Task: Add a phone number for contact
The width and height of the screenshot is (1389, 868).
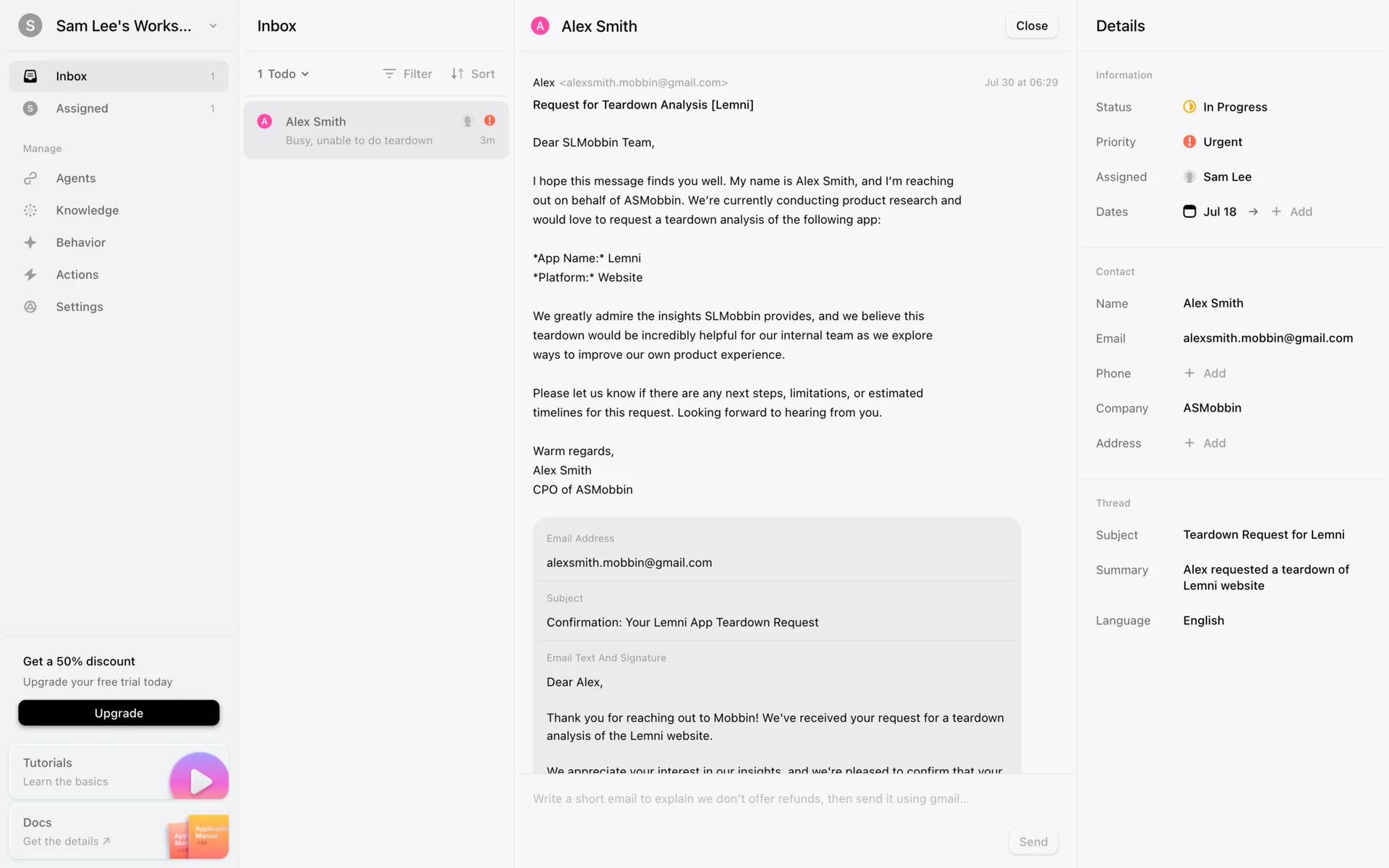Action: (x=1205, y=373)
